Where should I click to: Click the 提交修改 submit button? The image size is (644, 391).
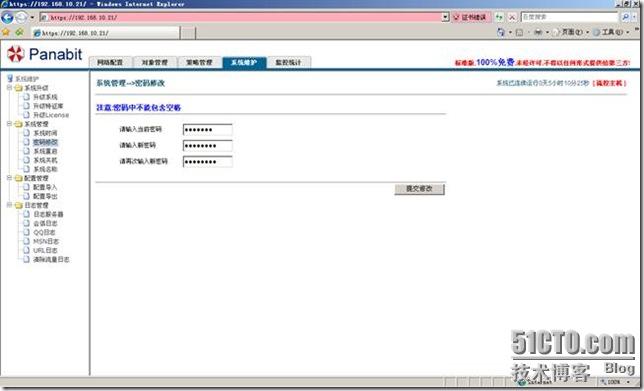point(419,189)
